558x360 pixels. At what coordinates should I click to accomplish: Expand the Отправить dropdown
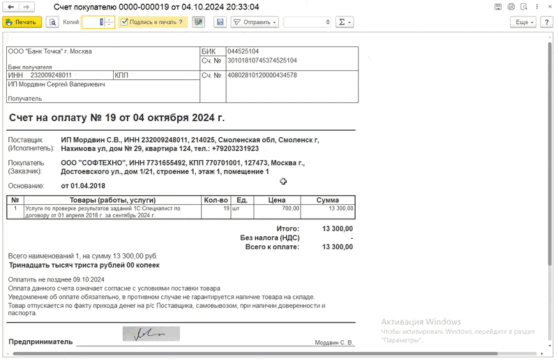click(x=254, y=22)
